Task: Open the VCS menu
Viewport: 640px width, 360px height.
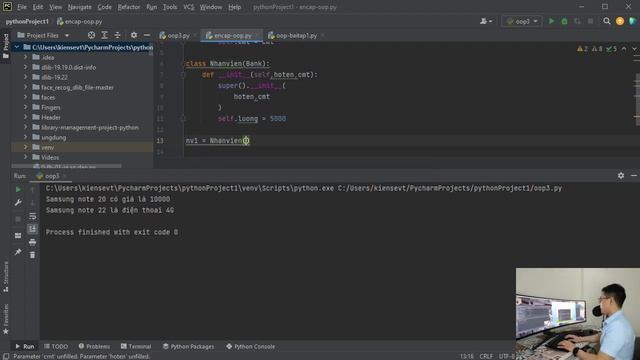Action: 188,7
